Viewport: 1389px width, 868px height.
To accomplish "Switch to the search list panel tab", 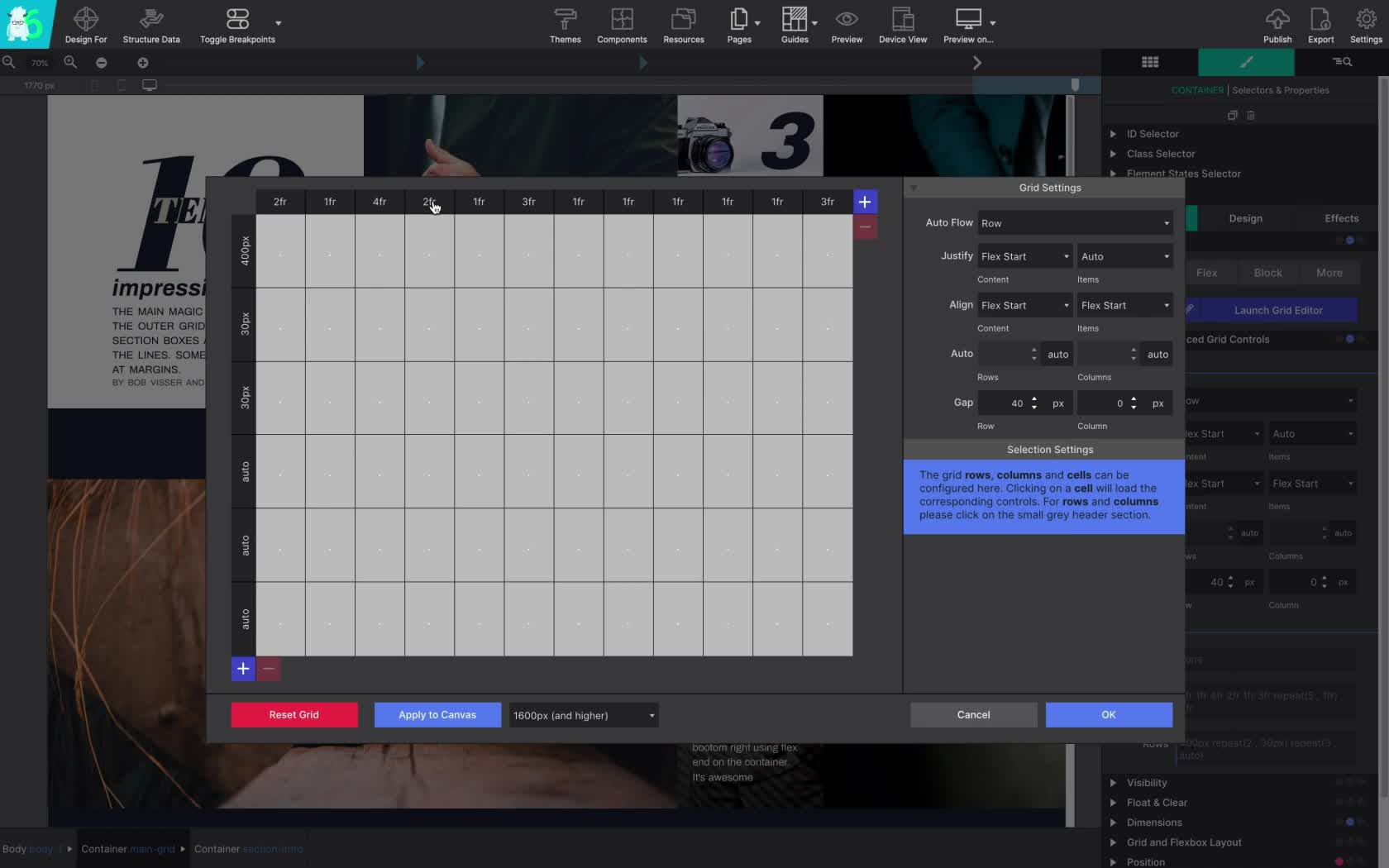I will [x=1341, y=62].
